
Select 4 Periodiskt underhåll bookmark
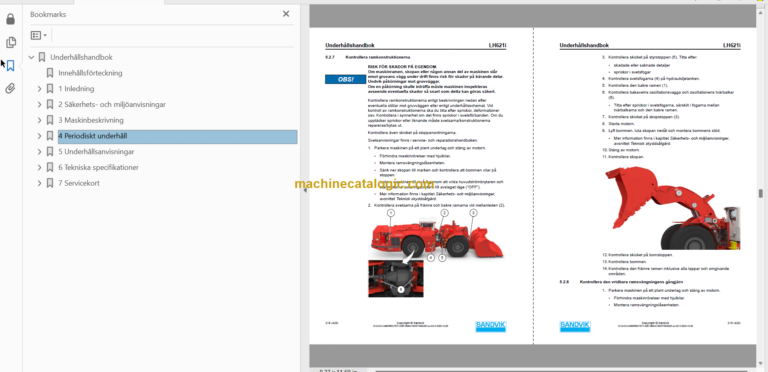177,136
